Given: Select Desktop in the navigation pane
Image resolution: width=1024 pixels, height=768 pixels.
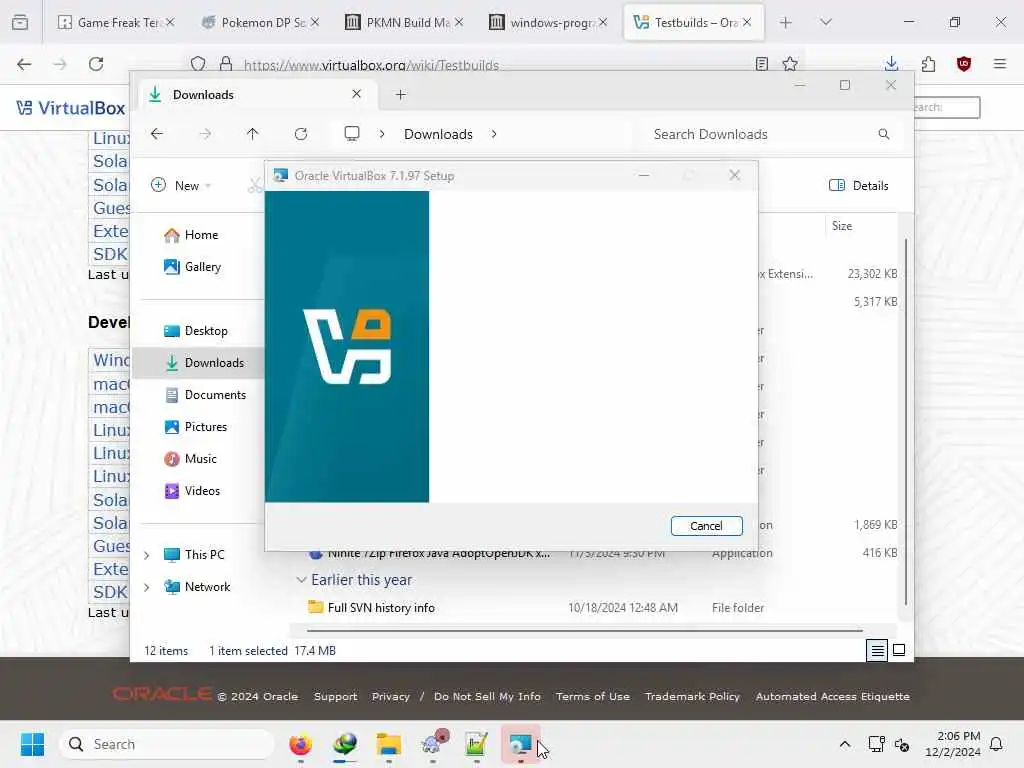Looking at the screenshot, I should pos(196,330).
